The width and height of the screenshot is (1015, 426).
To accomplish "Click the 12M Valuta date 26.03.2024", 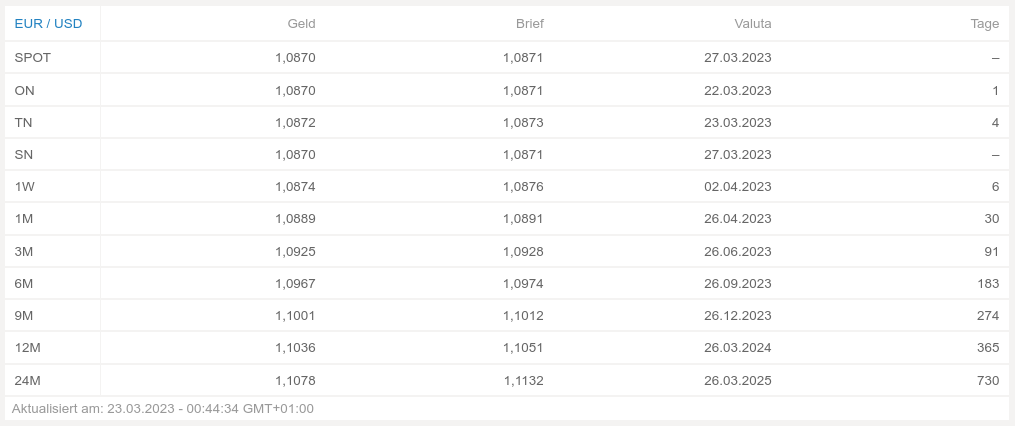I will point(737,348).
